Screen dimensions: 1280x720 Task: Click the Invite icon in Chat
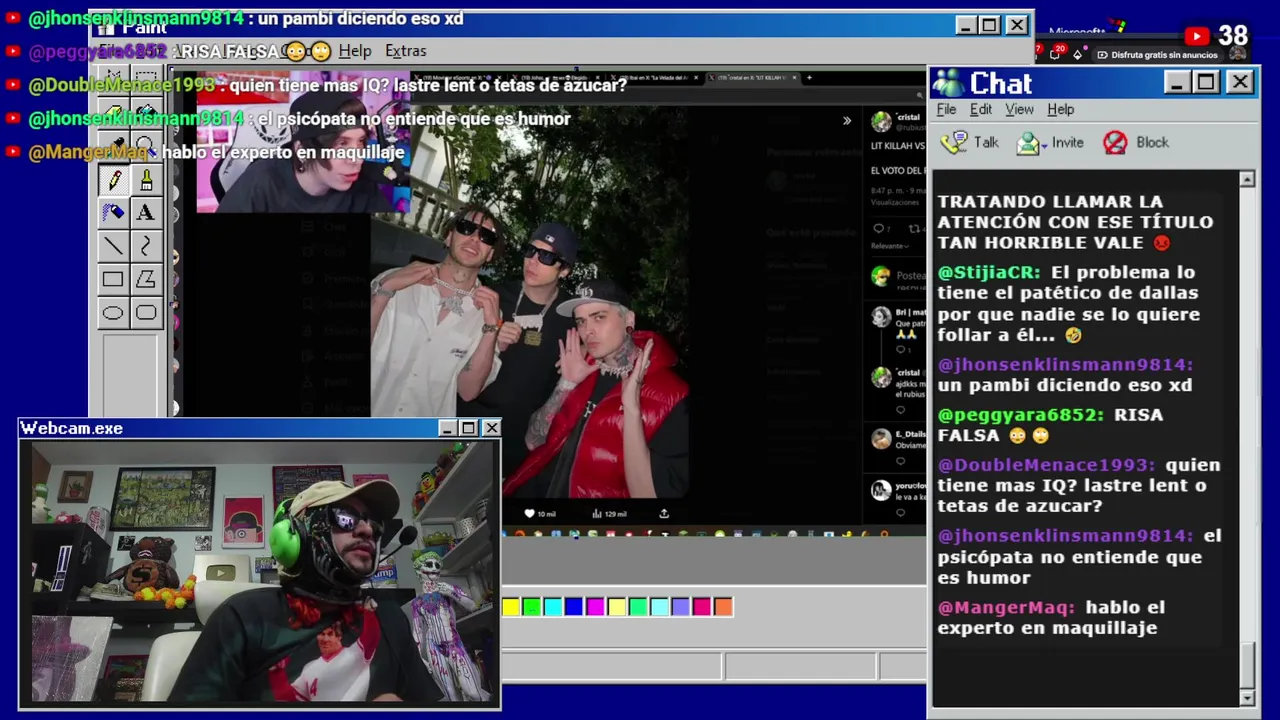[x=1027, y=143]
